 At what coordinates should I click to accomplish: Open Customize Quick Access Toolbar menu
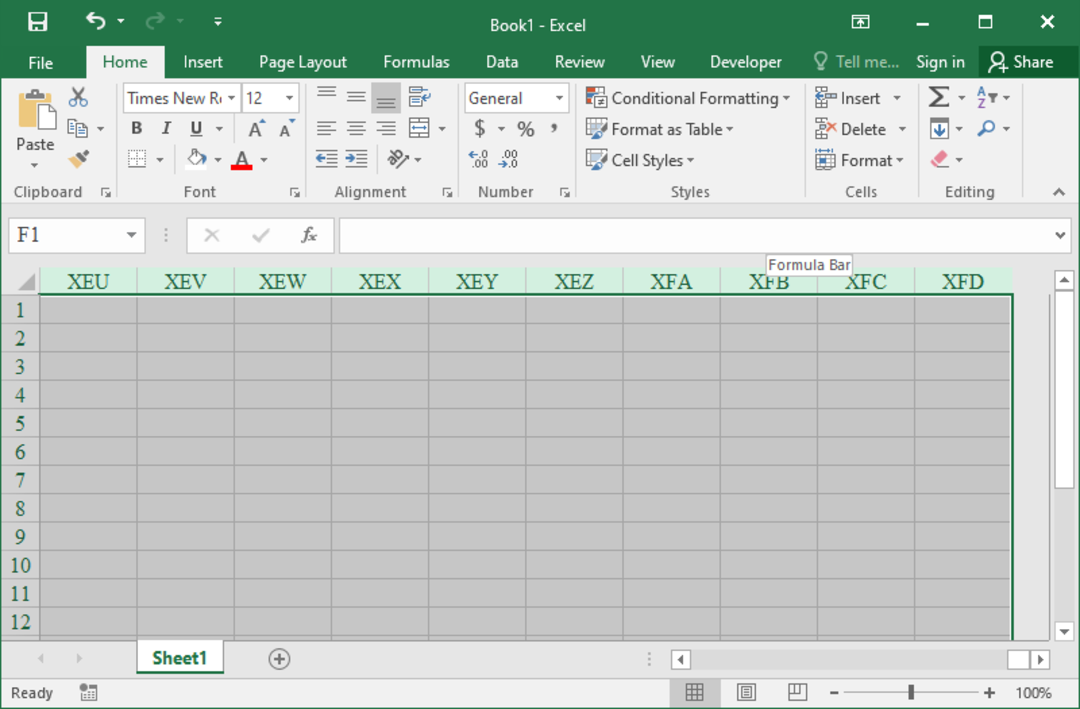[x=218, y=21]
